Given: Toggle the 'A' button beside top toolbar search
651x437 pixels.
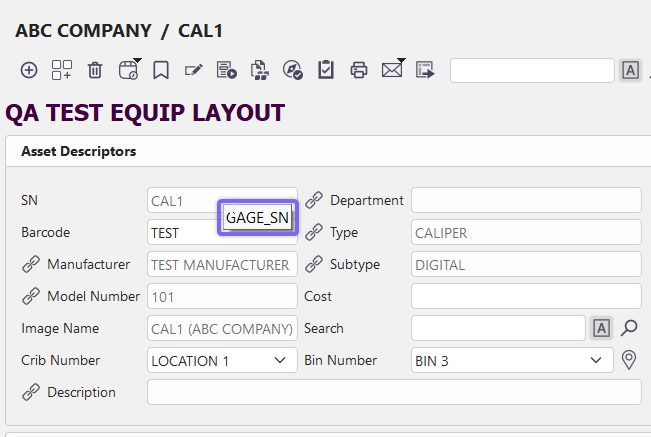Looking at the screenshot, I should (630, 70).
